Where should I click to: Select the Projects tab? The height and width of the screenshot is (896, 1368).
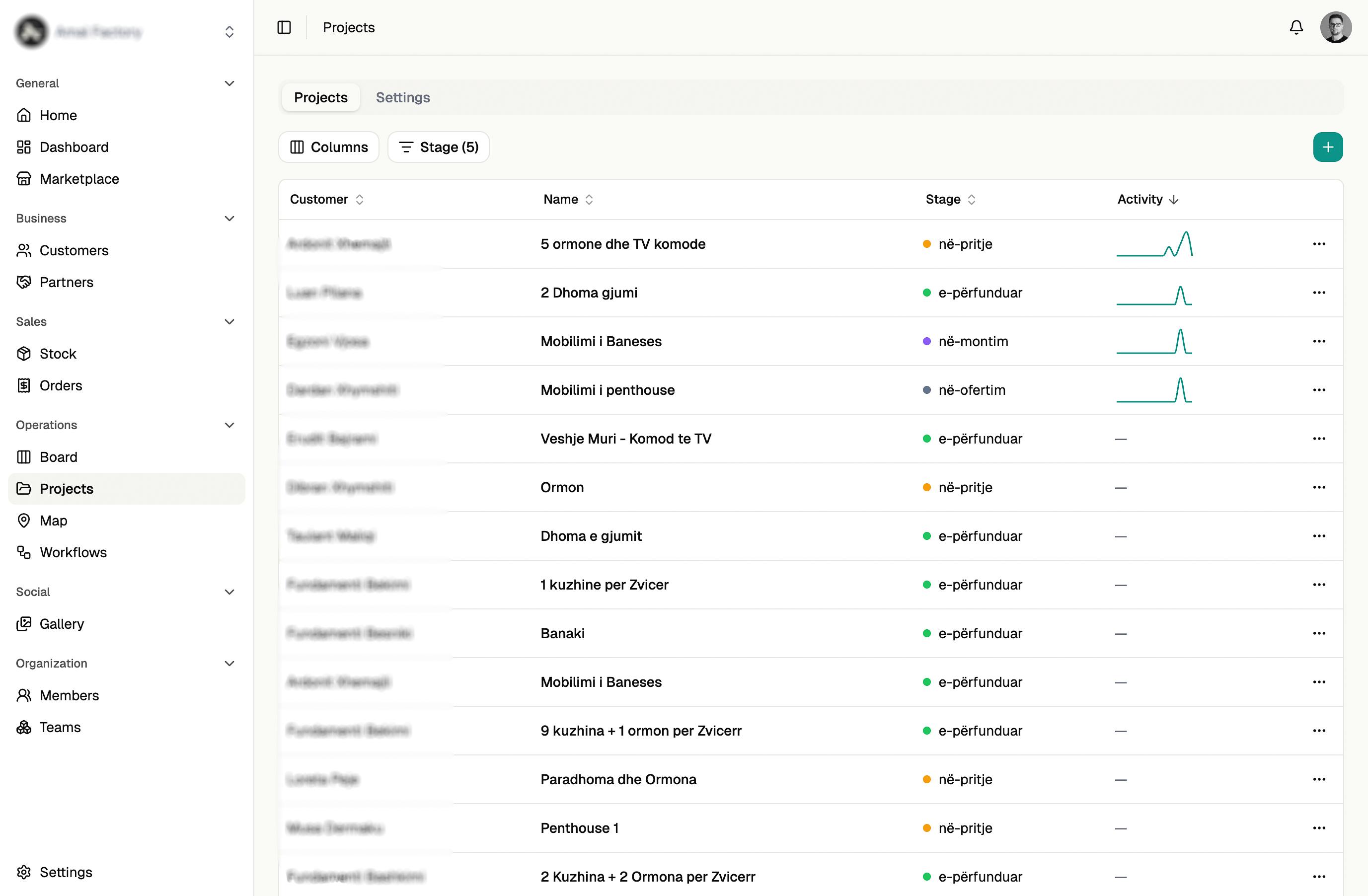[x=321, y=98]
